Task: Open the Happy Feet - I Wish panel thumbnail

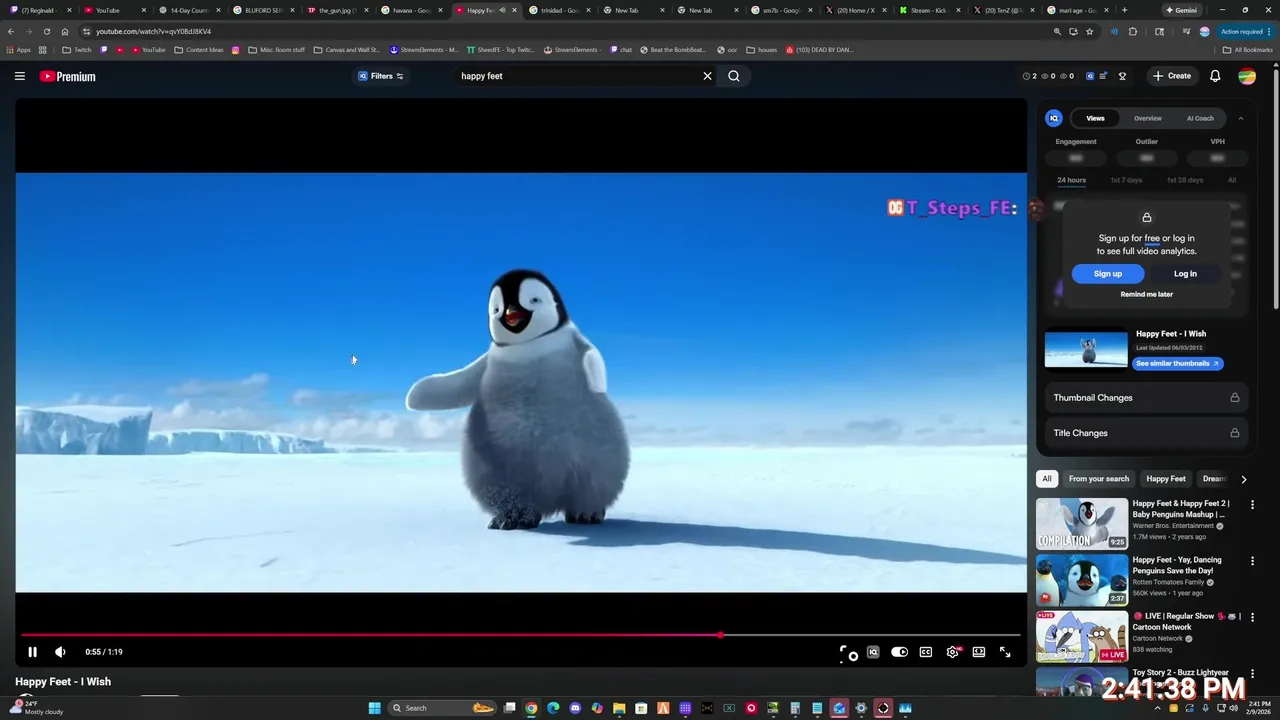Action: click(x=1086, y=349)
